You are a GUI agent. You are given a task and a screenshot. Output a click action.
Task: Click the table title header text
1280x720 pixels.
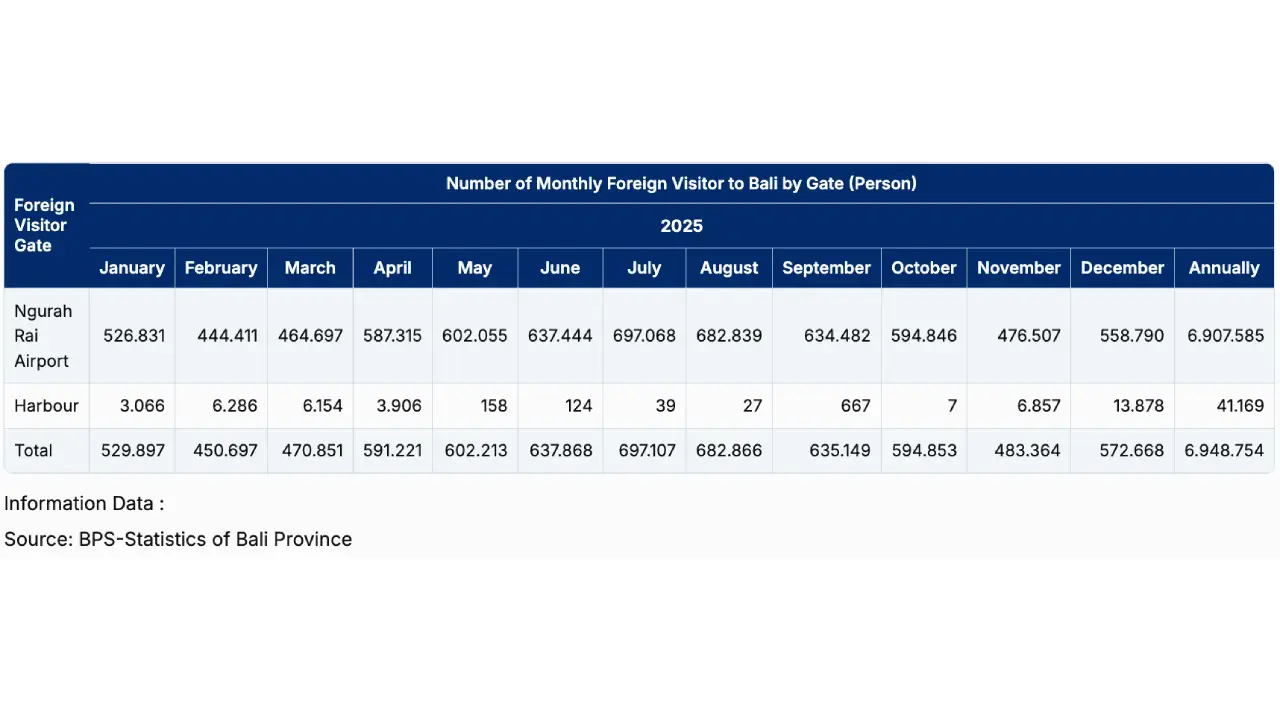coord(681,183)
